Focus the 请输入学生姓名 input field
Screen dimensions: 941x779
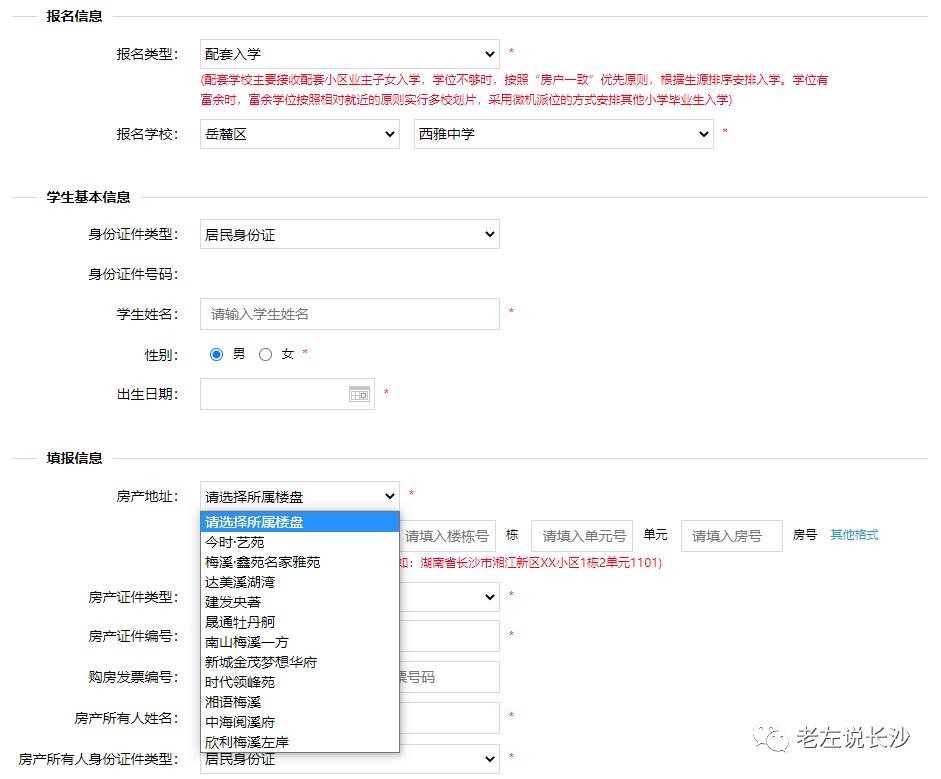(349, 314)
